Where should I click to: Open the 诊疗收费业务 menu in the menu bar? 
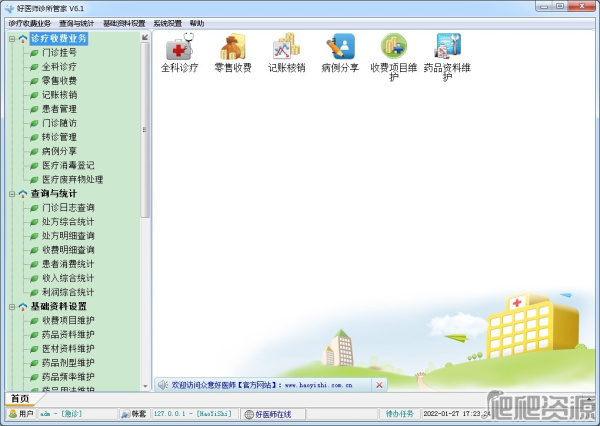29,22
